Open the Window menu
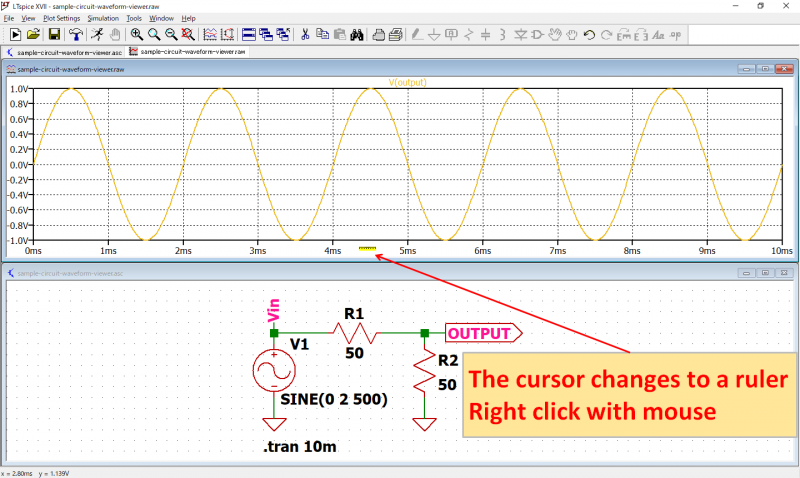The width and height of the screenshot is (800, 478). coord(161,18)
